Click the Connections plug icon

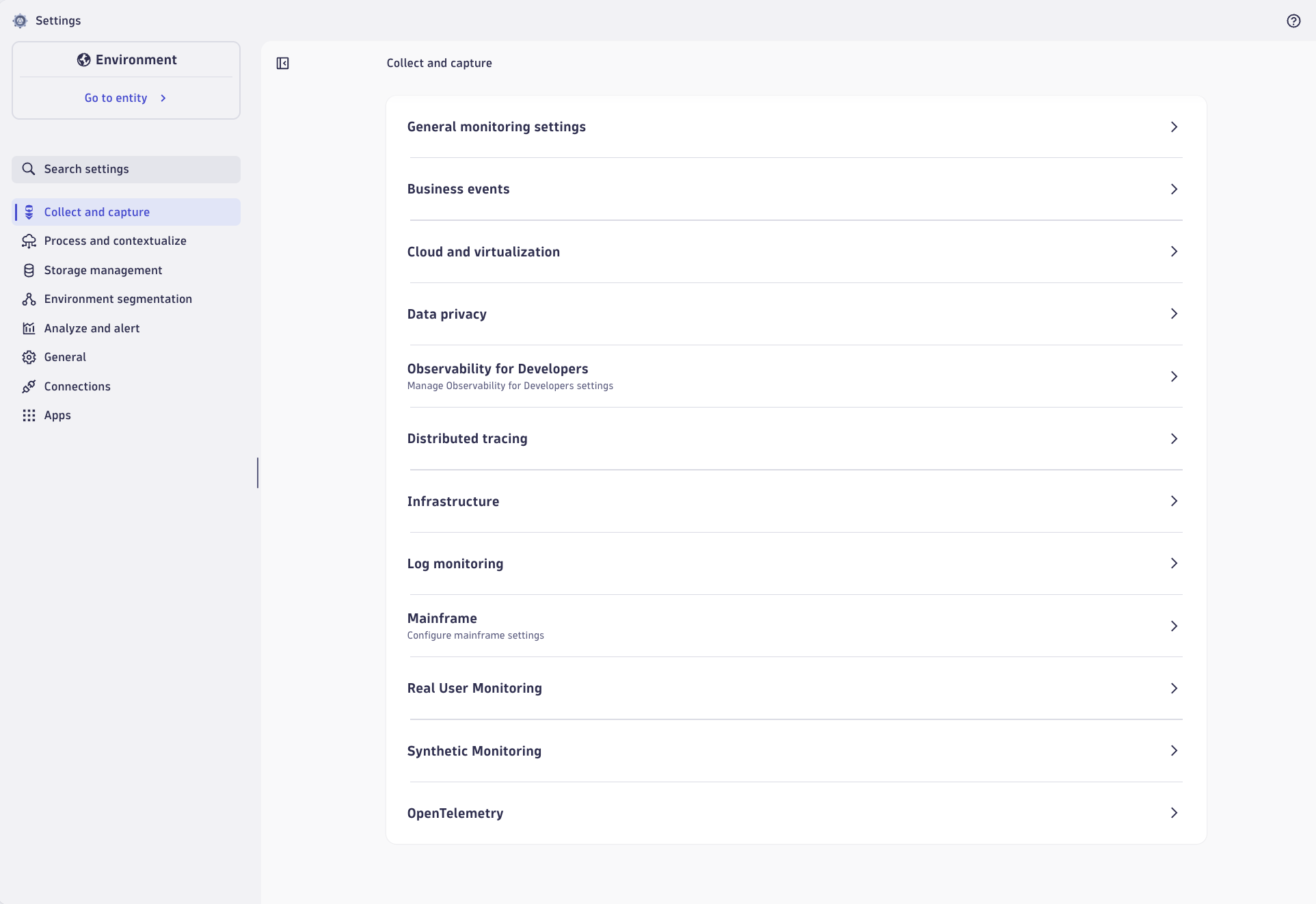point(29,386)
